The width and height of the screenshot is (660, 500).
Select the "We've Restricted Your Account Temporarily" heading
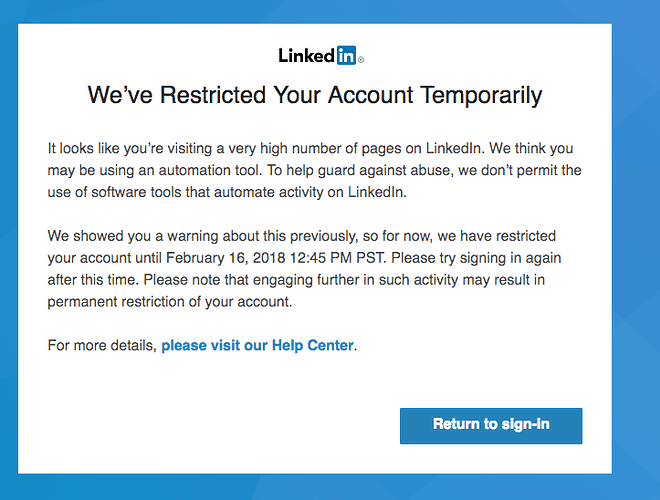(315, 95)
